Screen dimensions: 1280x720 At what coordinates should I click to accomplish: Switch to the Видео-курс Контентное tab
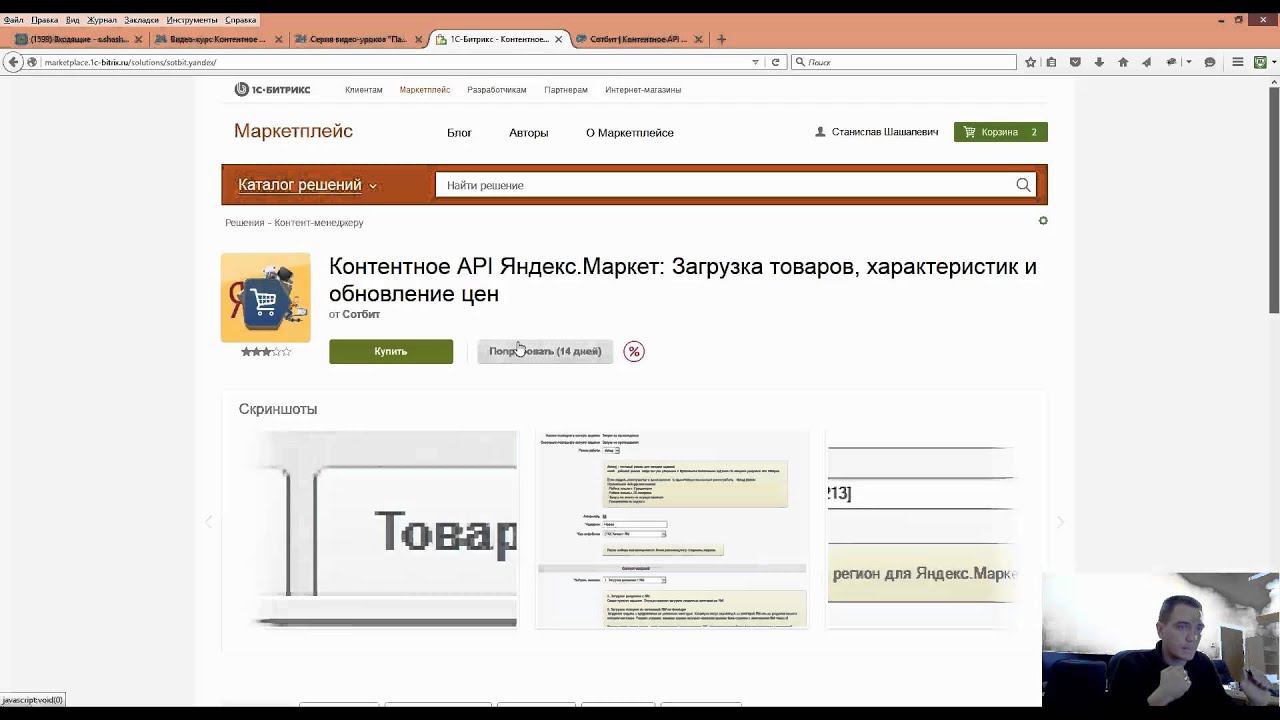(x=218, y=39)
